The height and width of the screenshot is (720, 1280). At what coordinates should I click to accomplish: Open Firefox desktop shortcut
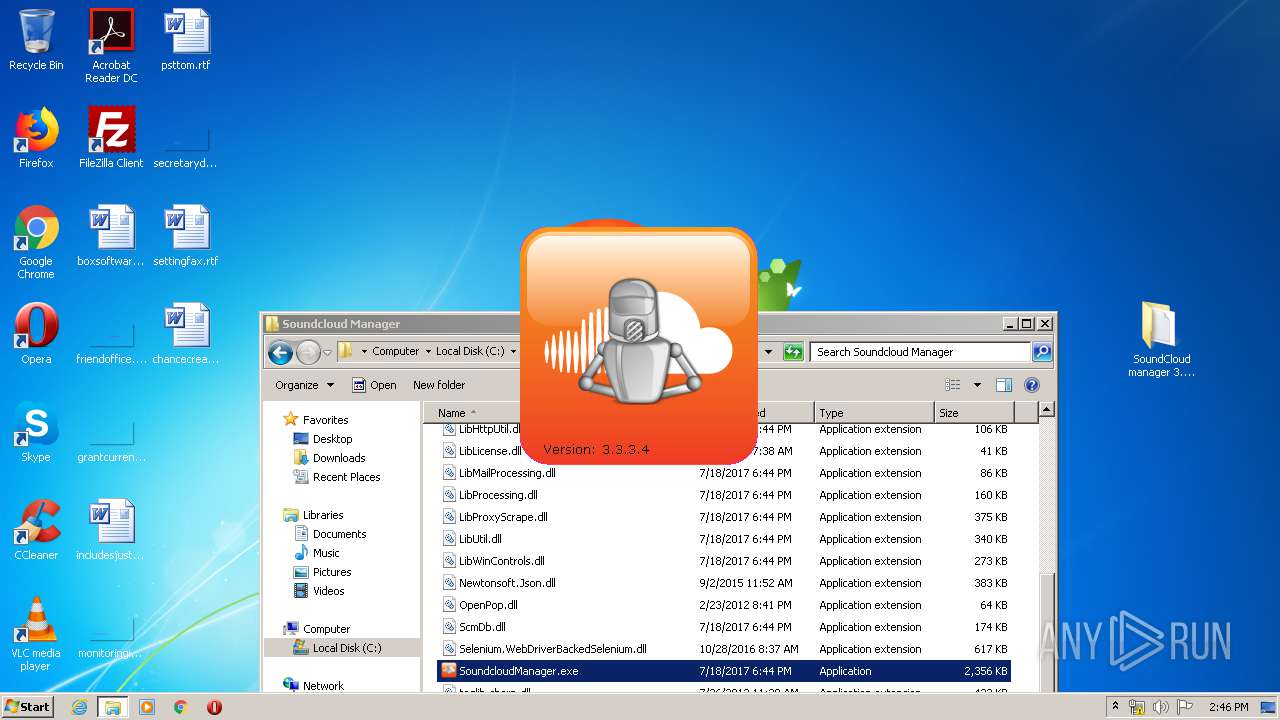pyautogui.click(x=36, y=138)
